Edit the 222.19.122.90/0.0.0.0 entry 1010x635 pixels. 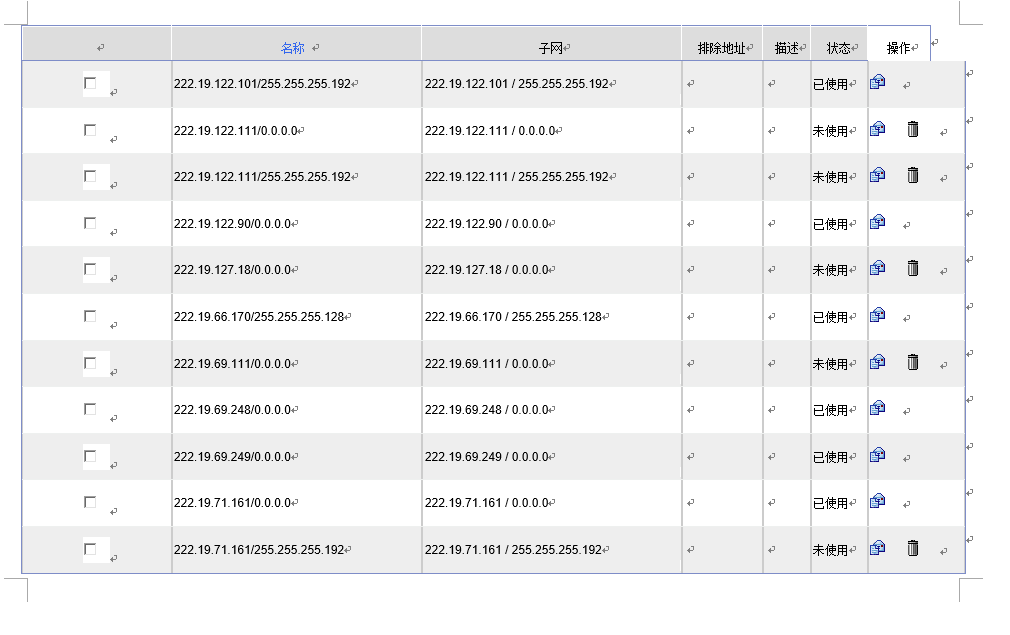click(877, 222)
